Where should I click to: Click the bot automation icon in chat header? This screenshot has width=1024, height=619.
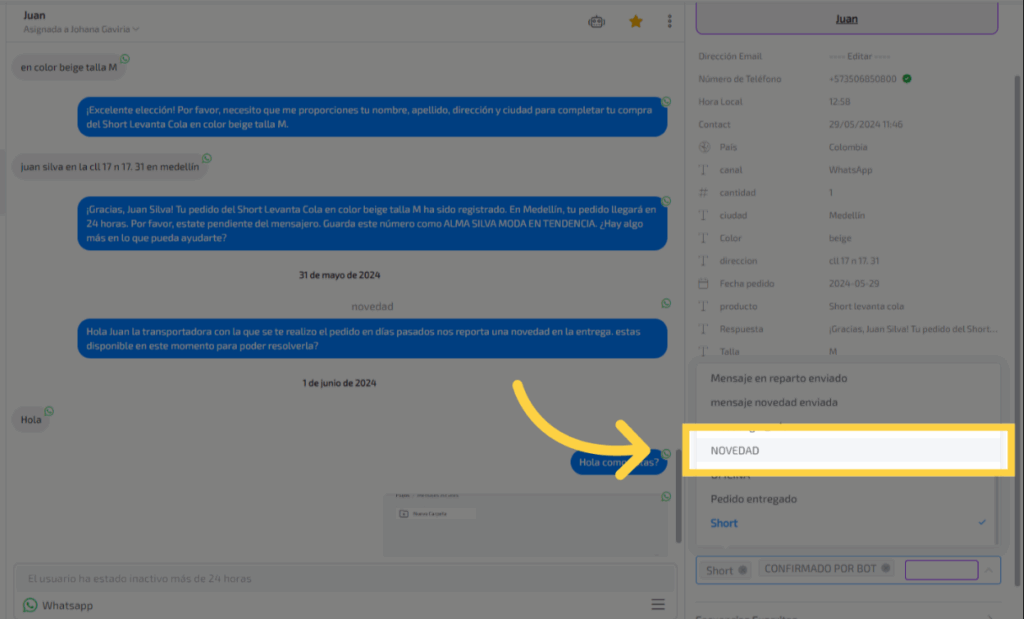click(597, 21)
